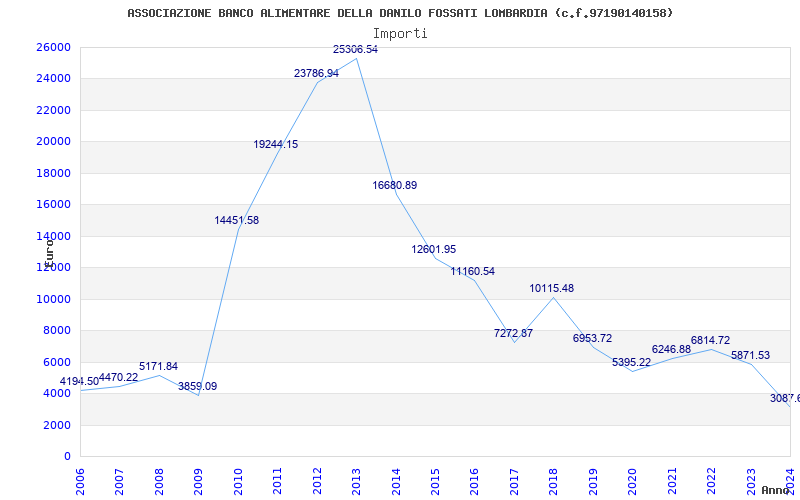Click the x-axis year 2011
Image resolution: width=800 pixels, height=500 pixels.
click(x=277, y=482)
